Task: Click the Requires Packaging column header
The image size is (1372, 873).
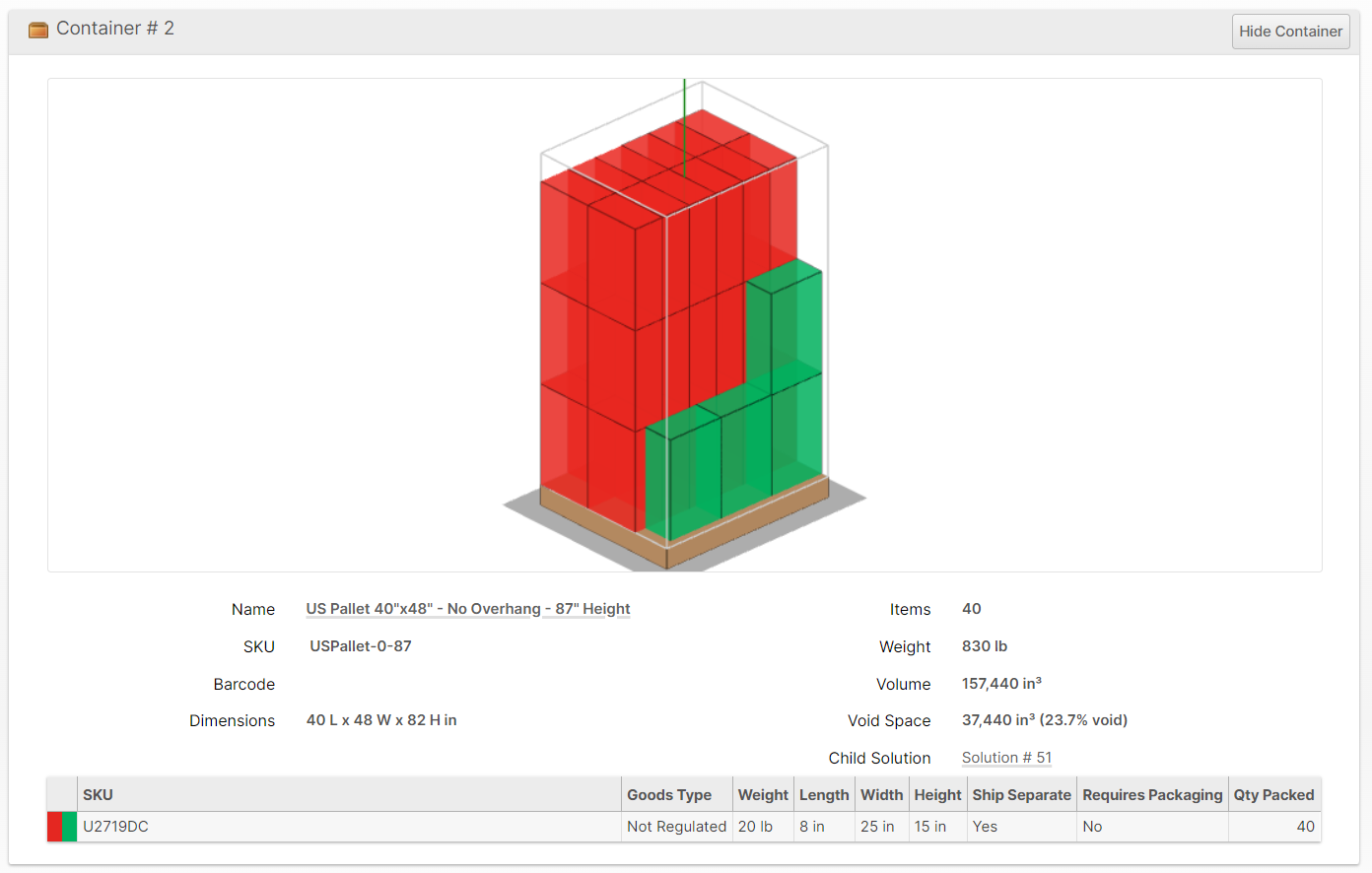Action: click(1152, 795)
